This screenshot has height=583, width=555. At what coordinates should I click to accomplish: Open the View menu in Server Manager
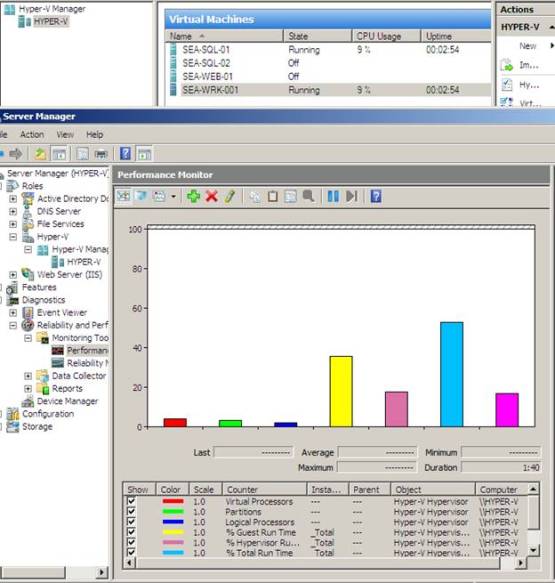tap(65, 135)
